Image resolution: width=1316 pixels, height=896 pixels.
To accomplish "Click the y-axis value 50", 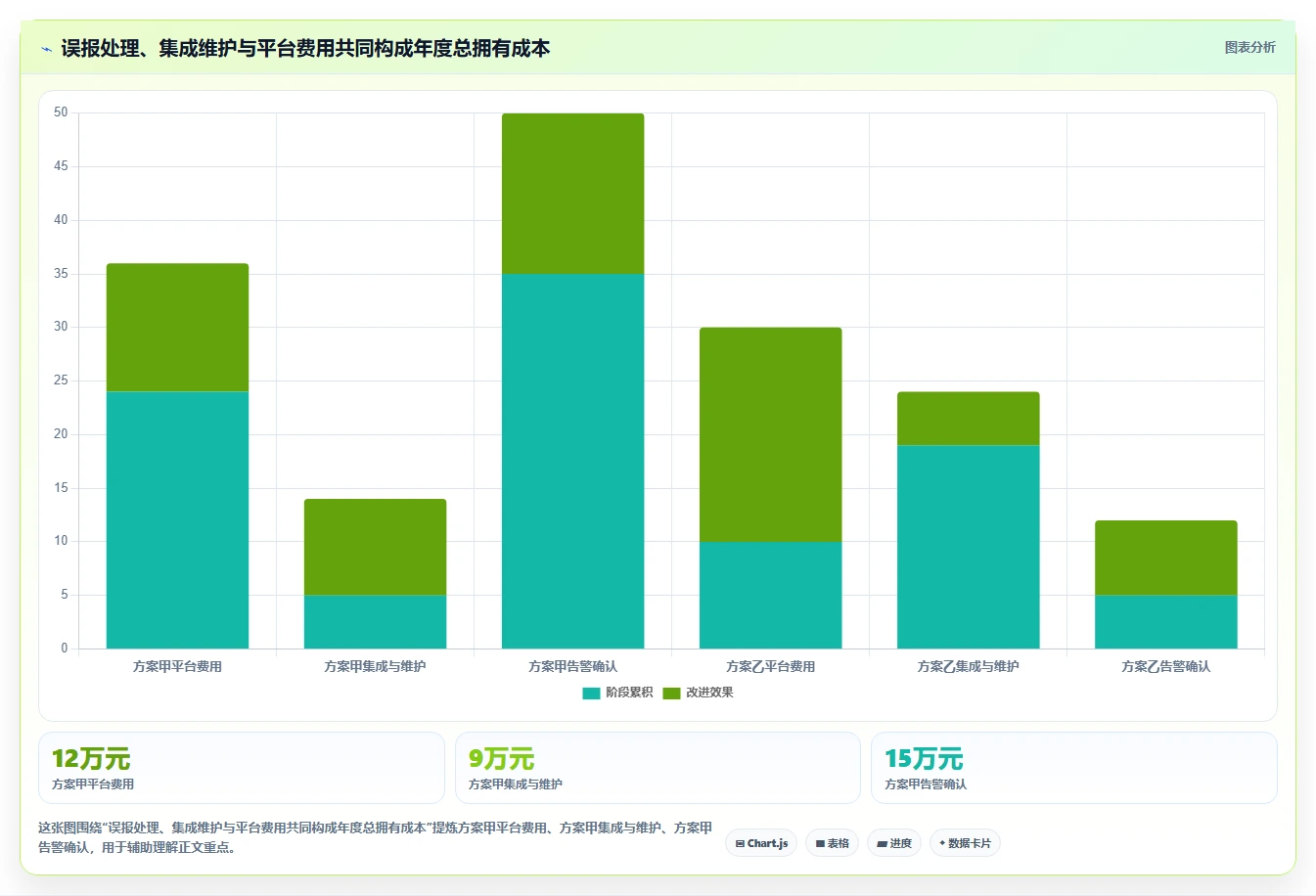I will click(61, 112).
